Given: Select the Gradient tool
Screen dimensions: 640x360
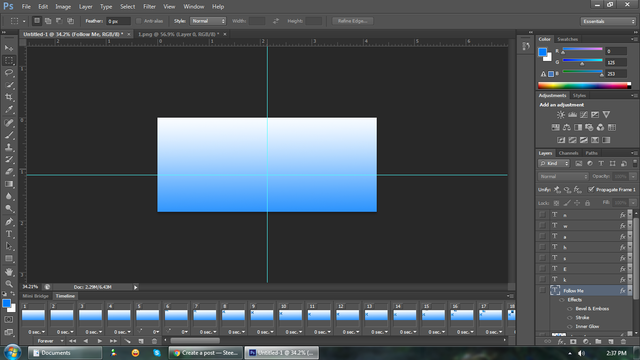Looking at the screenshot, I should [9, 184].
